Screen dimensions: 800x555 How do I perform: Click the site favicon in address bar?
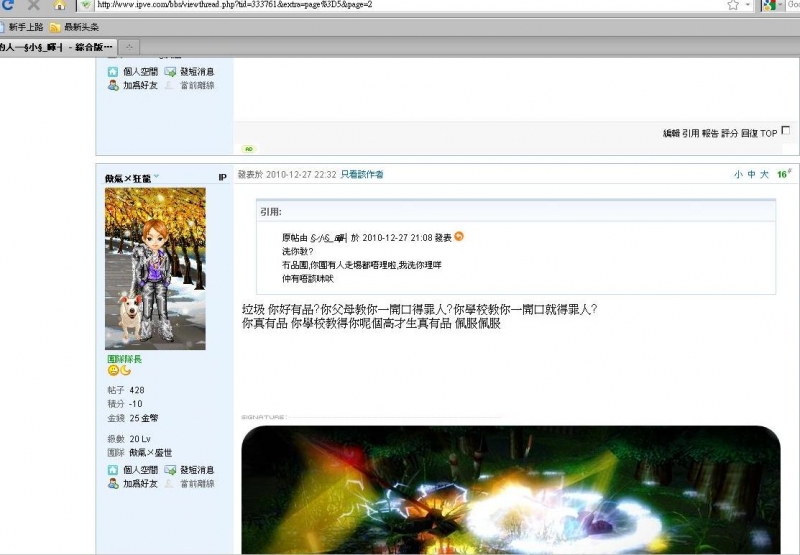click(x=86, y=5)
